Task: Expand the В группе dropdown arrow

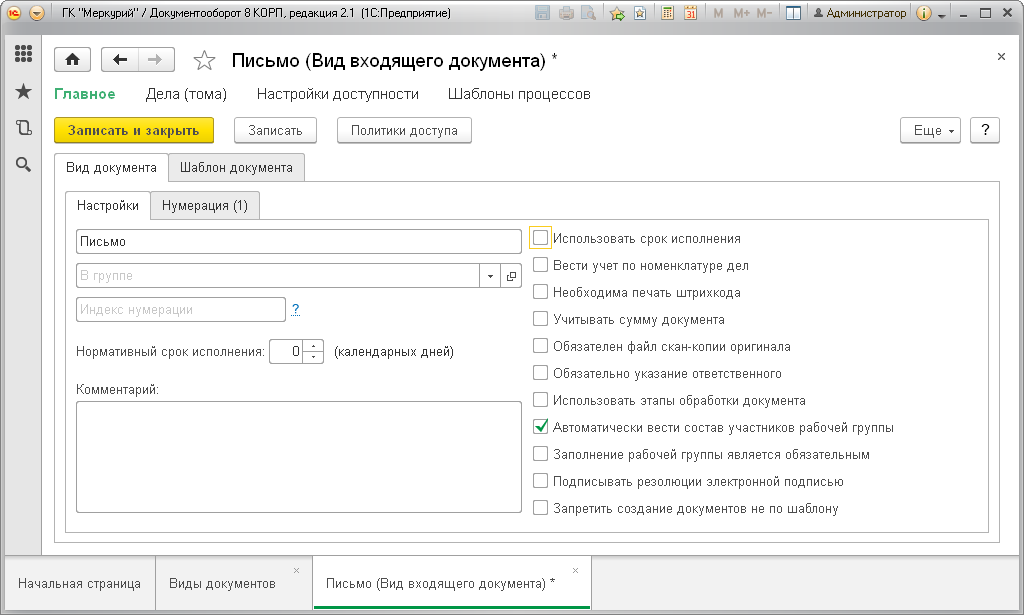Action: 490,276
